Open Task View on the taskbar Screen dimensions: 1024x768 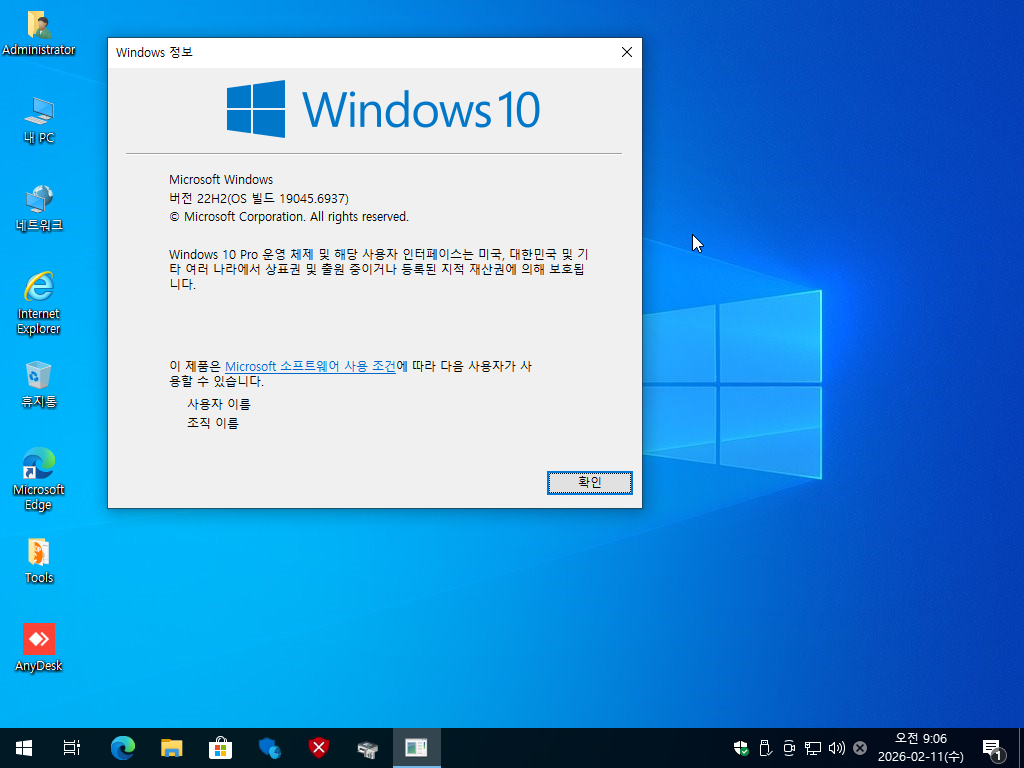pyautogui.click(x=72, y=748)
